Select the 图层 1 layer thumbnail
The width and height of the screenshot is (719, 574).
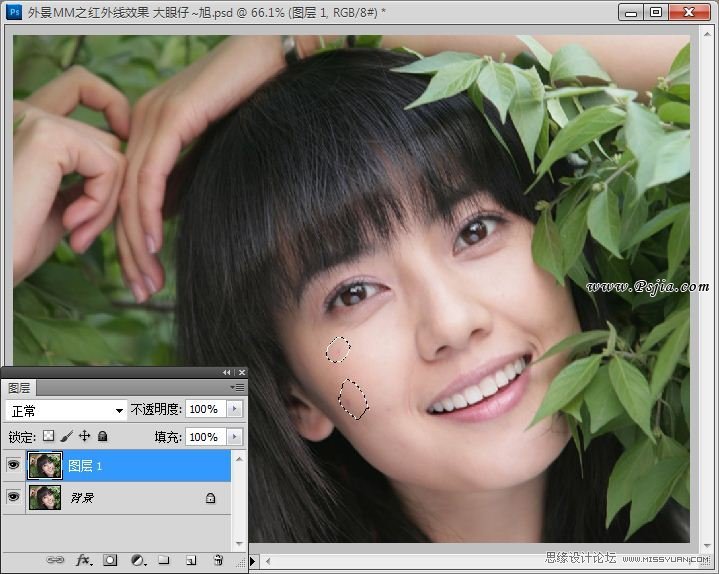(44, 465)
